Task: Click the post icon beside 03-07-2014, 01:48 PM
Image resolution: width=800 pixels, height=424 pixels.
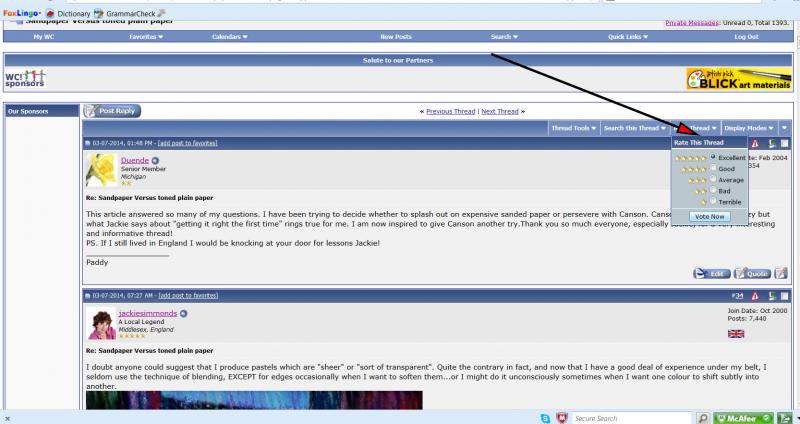Action: [88, 143]
